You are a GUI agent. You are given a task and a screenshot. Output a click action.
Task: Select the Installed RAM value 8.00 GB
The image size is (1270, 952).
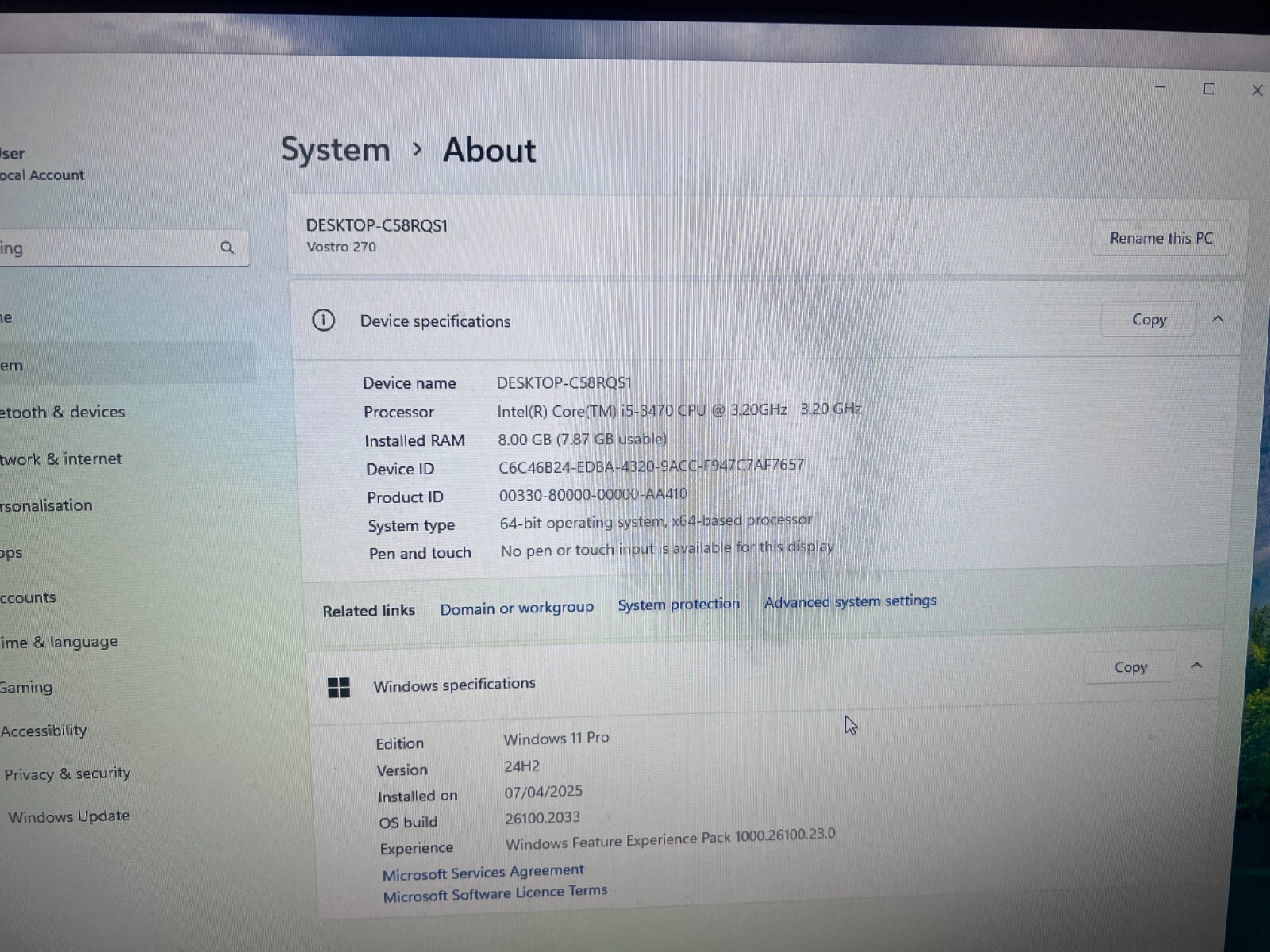coord(582,439)
